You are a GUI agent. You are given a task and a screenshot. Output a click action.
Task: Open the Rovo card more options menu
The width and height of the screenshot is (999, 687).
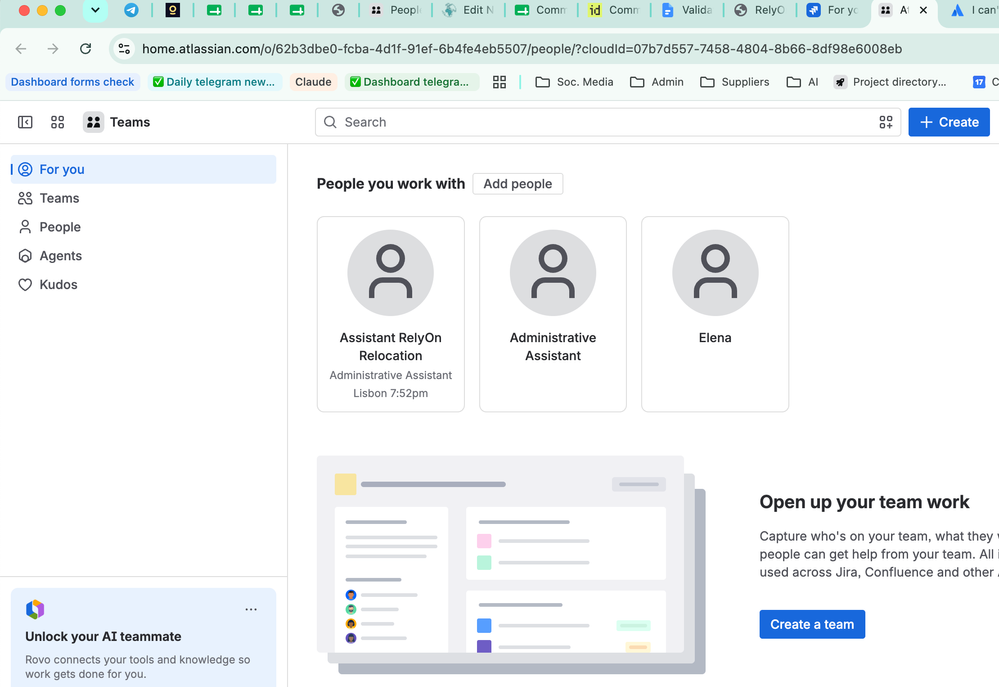[251, 609]
